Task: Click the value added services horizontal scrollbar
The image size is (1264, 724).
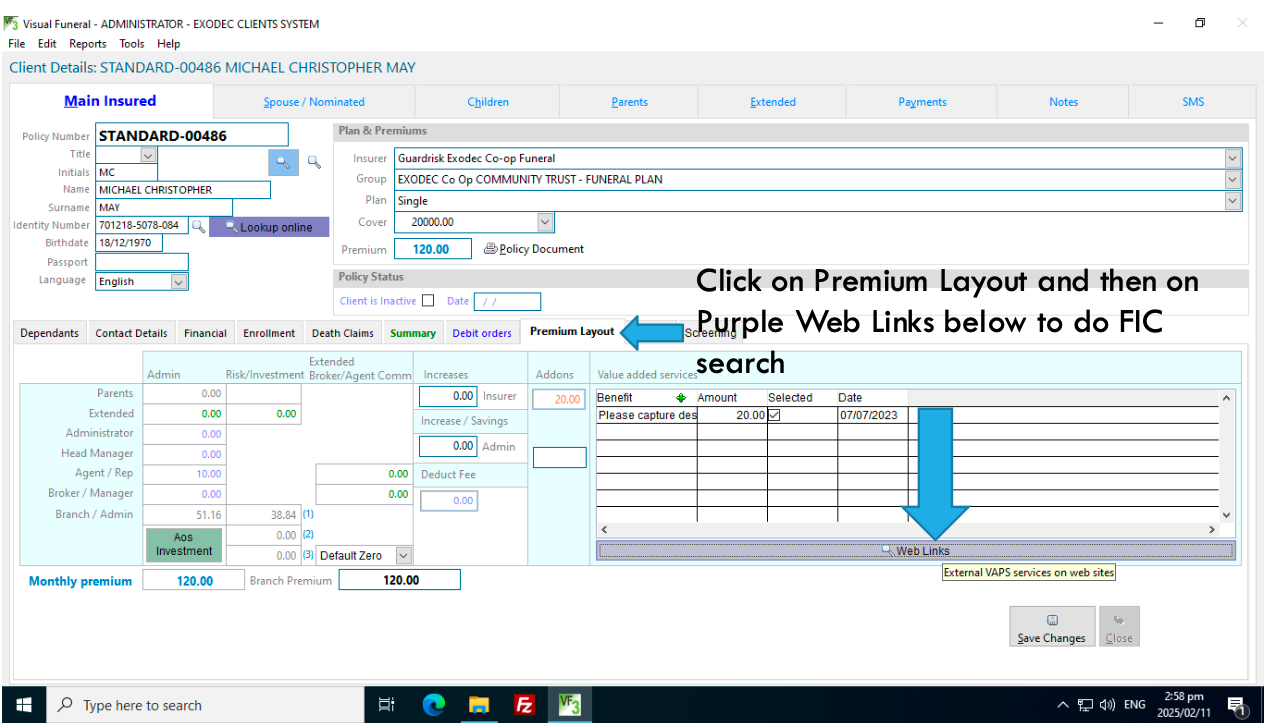Action: [908, 530]
